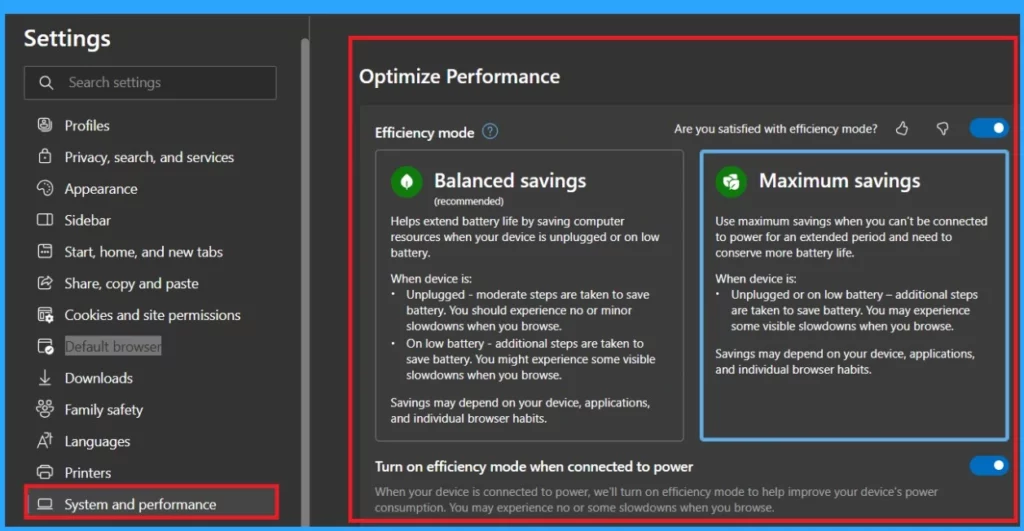
Task: Click the Appearance palette icon
Action: (x=44, y=188)
